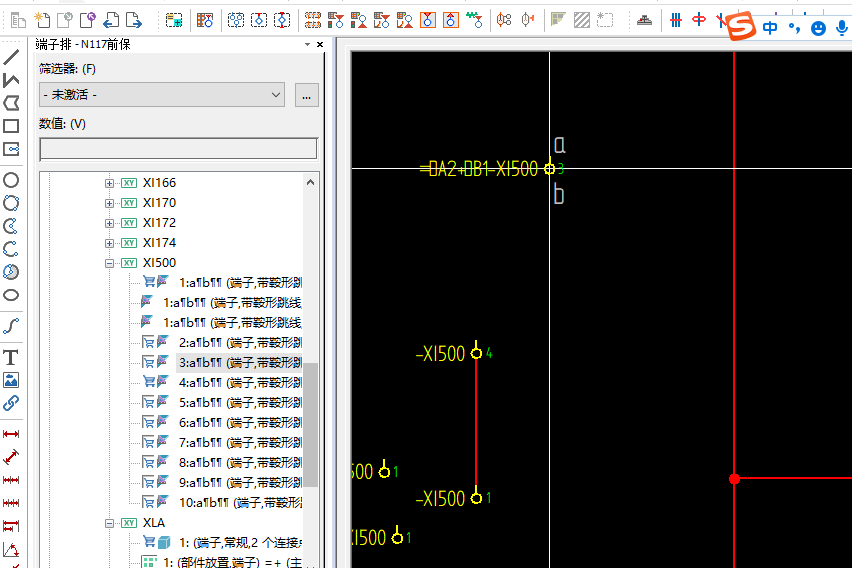The image size is (852, 568).
Task: Collapse the XI500 terminal strip node
Action: (110, 263)
